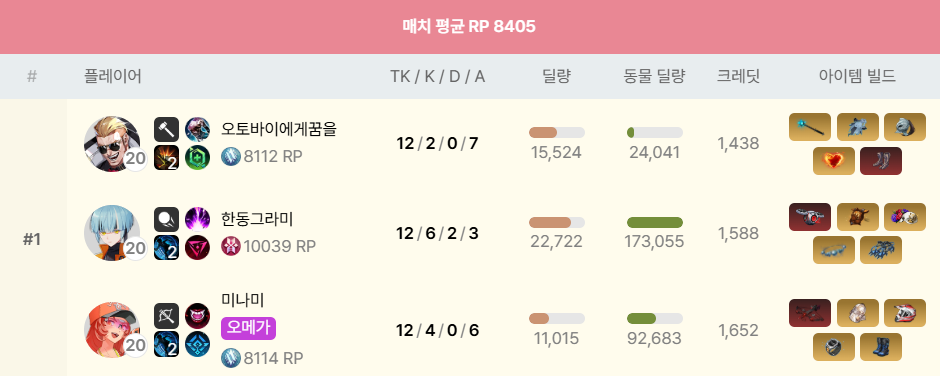
Task: Open player profile 한동그라미
Action: click(257, 219)
